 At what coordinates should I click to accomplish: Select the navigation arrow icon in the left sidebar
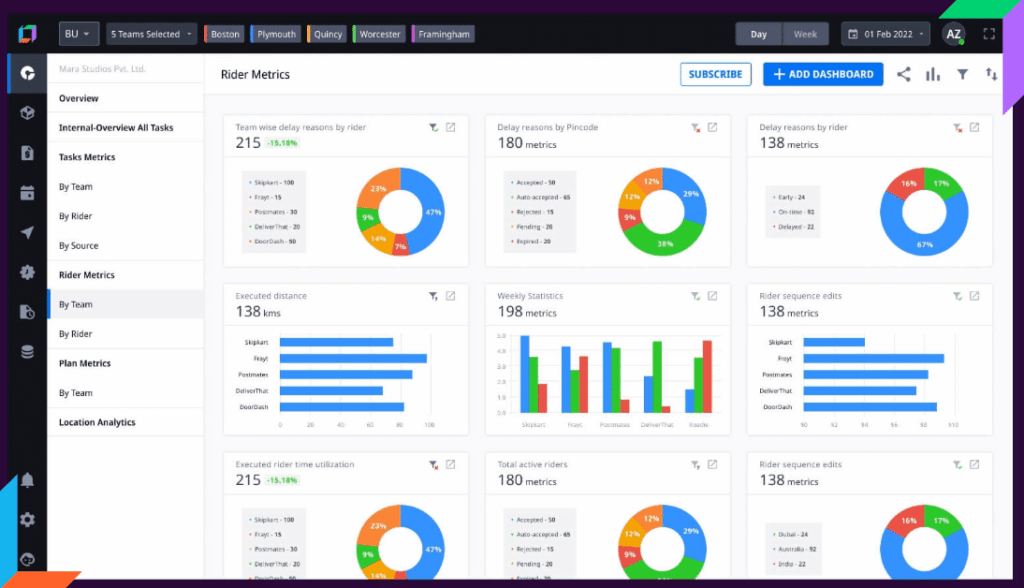pos(27,232)
